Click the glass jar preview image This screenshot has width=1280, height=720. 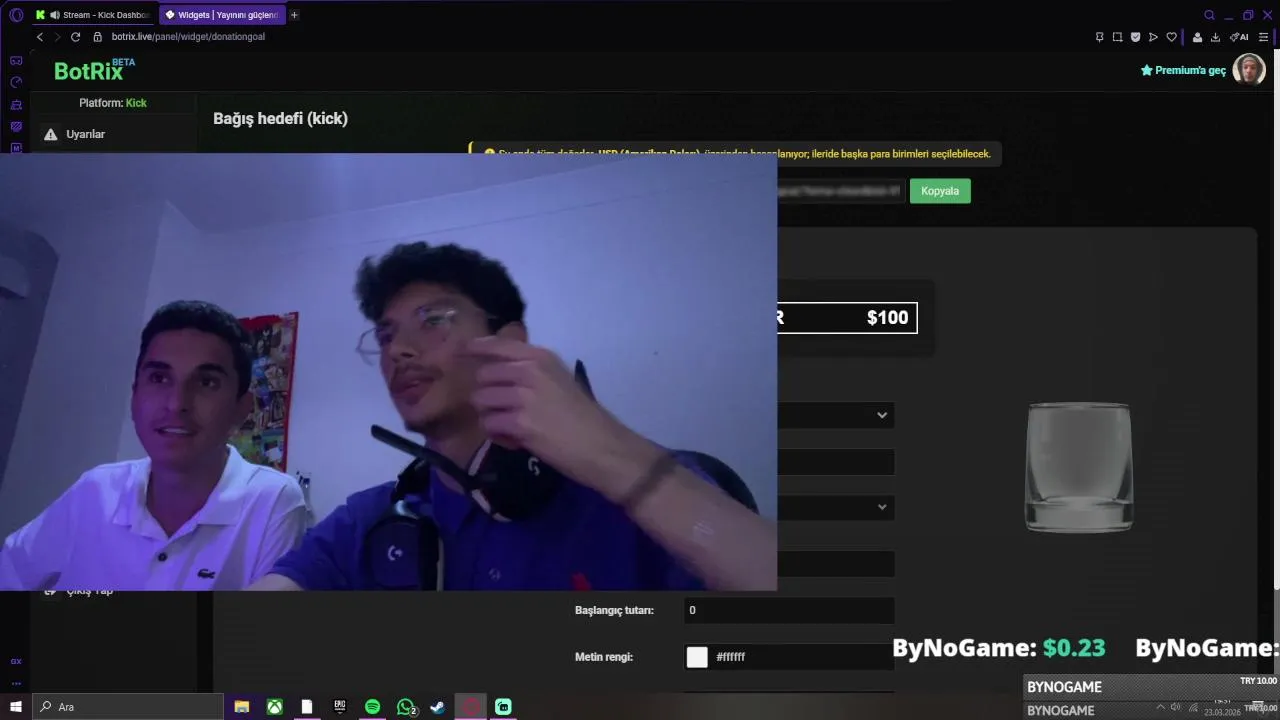pos(1078,467)
